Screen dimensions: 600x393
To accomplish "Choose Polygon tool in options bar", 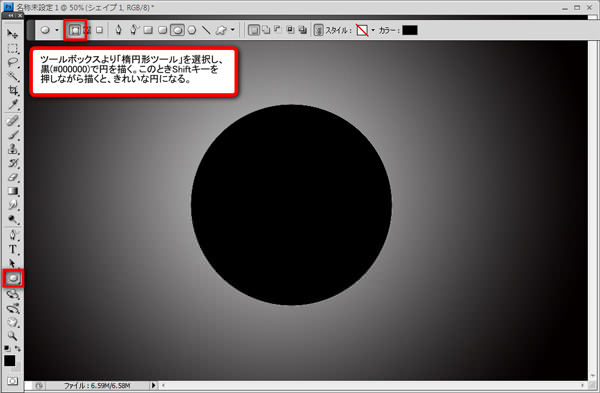I will coord(192,30).
